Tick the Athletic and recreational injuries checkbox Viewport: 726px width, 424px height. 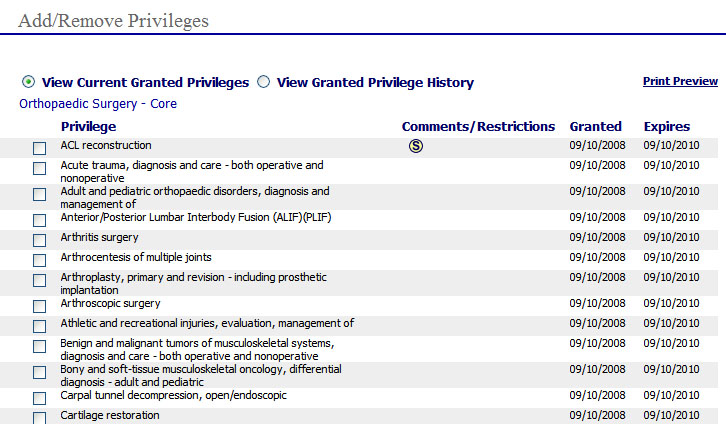tap(39, 326)
